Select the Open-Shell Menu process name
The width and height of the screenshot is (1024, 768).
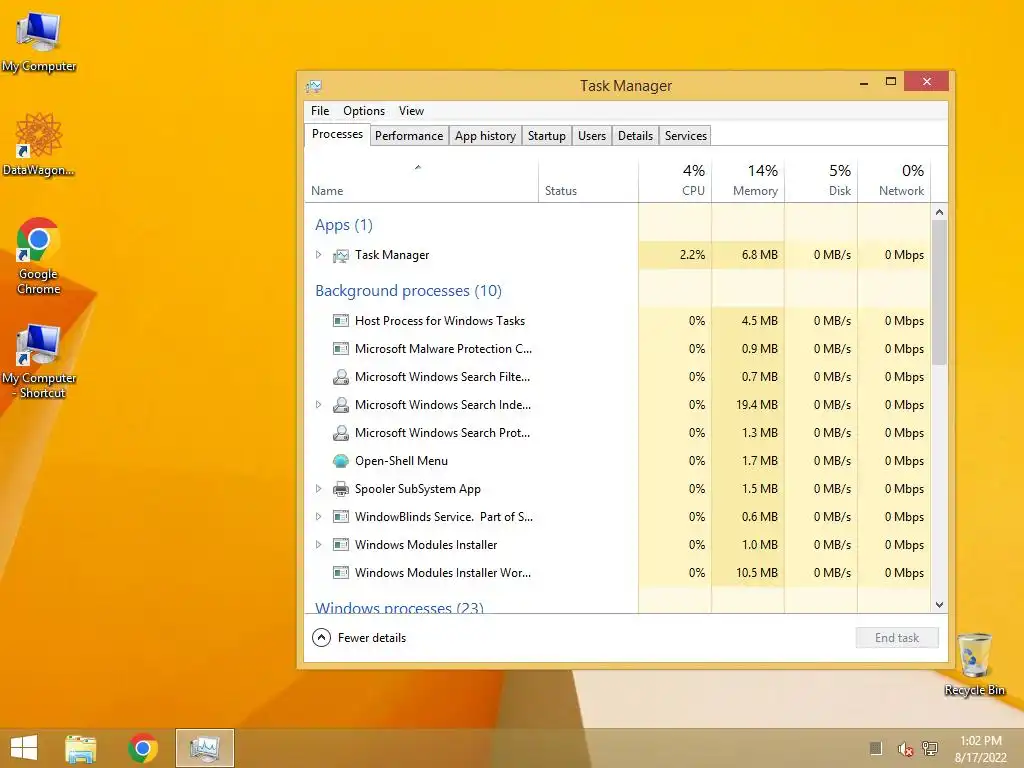pos(401,461)
